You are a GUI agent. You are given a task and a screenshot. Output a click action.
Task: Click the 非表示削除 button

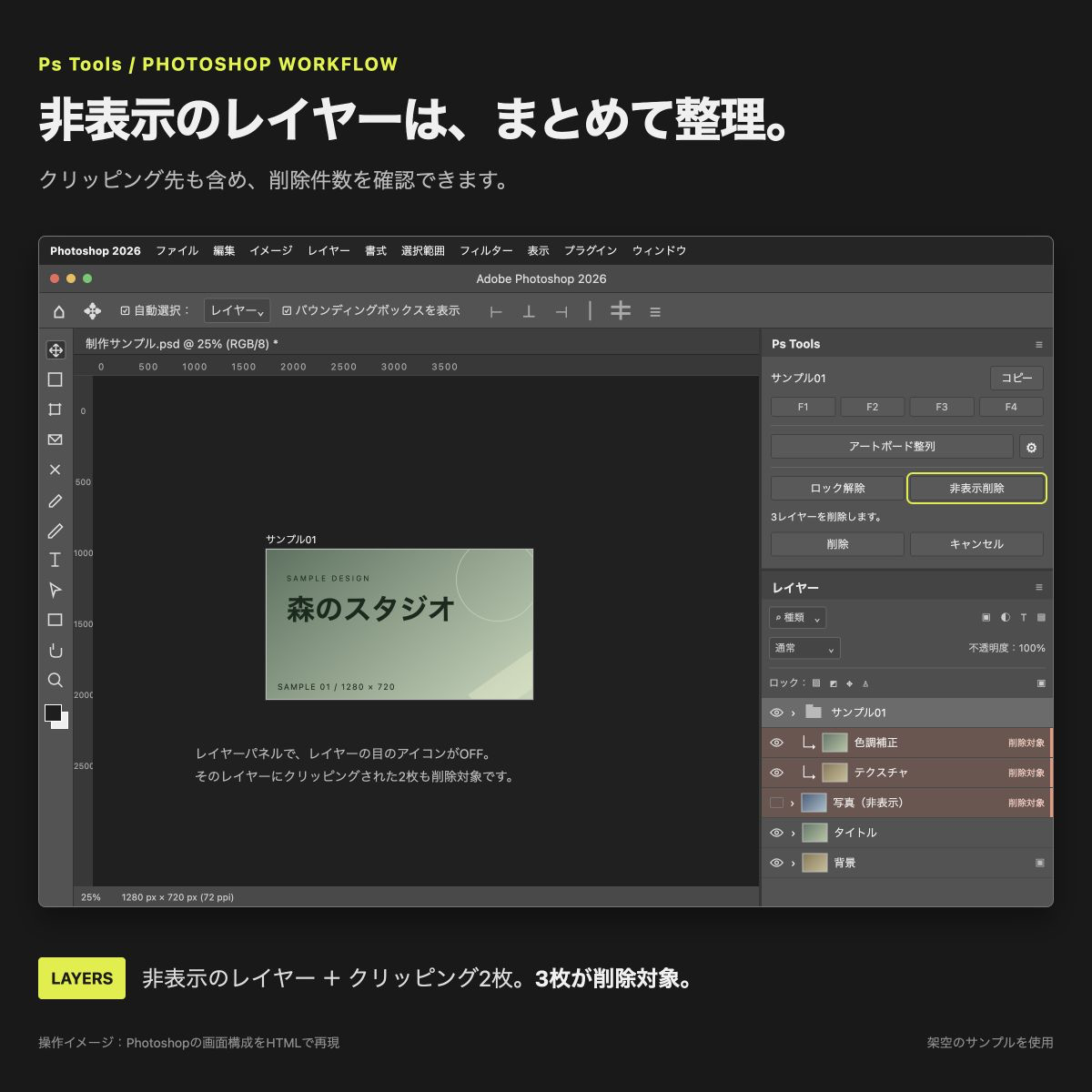coord(976,488)
